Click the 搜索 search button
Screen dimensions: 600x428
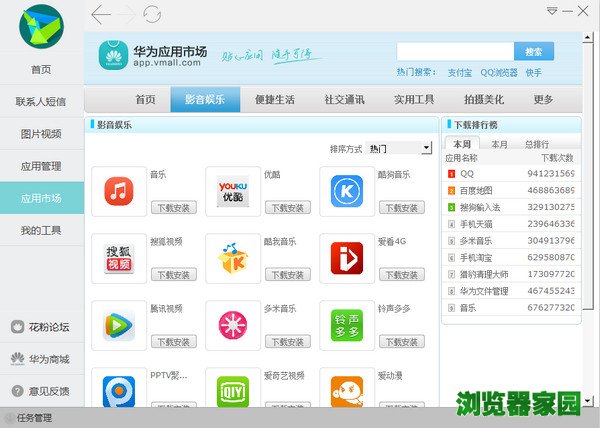point(534,51)
